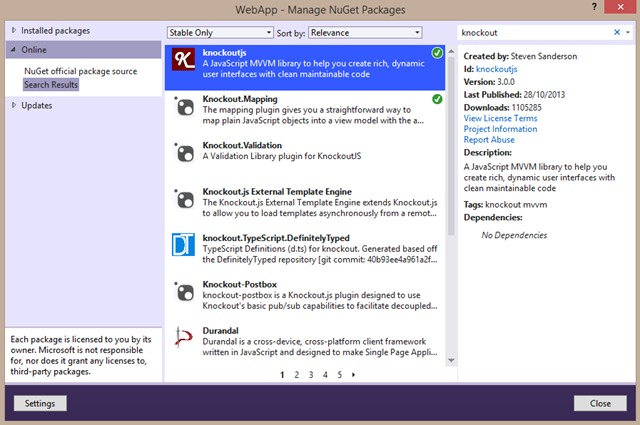This screenshot has height=425, width=640.
Task: Click the Tags knockout mvvm line
Action: (x=505, y=205)
